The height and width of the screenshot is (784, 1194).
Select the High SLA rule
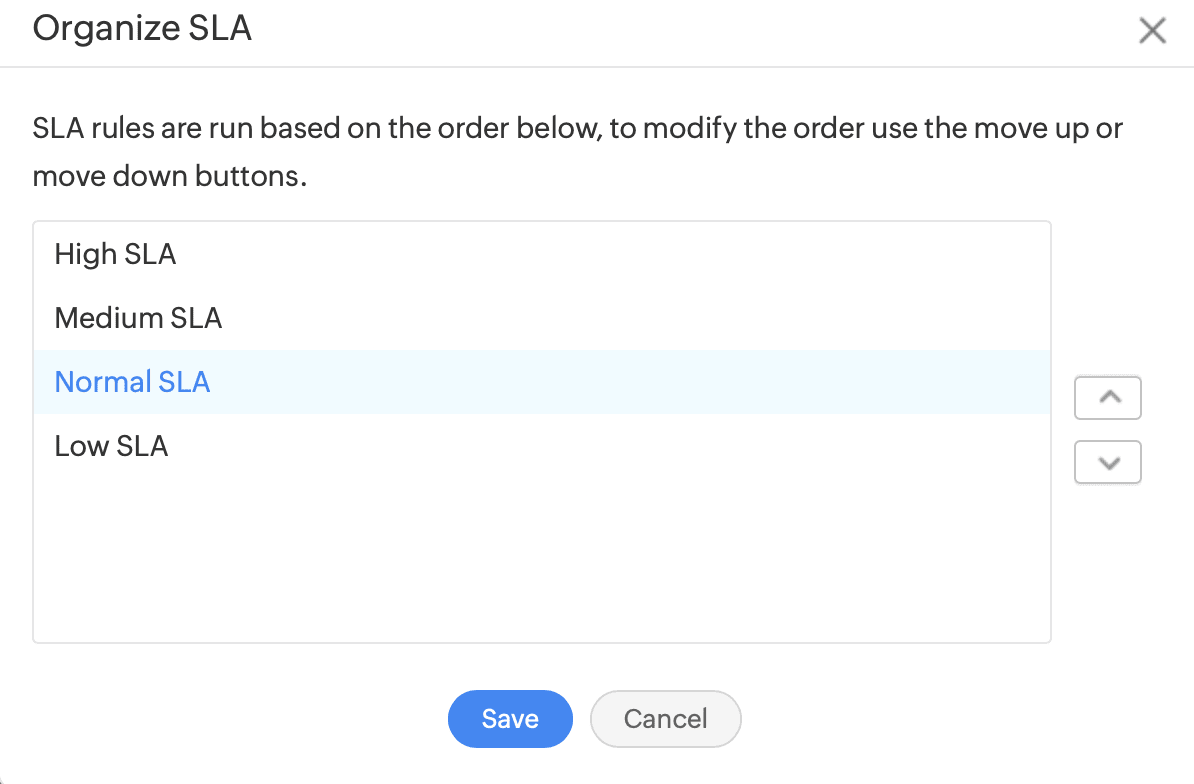tap(115, 254)
